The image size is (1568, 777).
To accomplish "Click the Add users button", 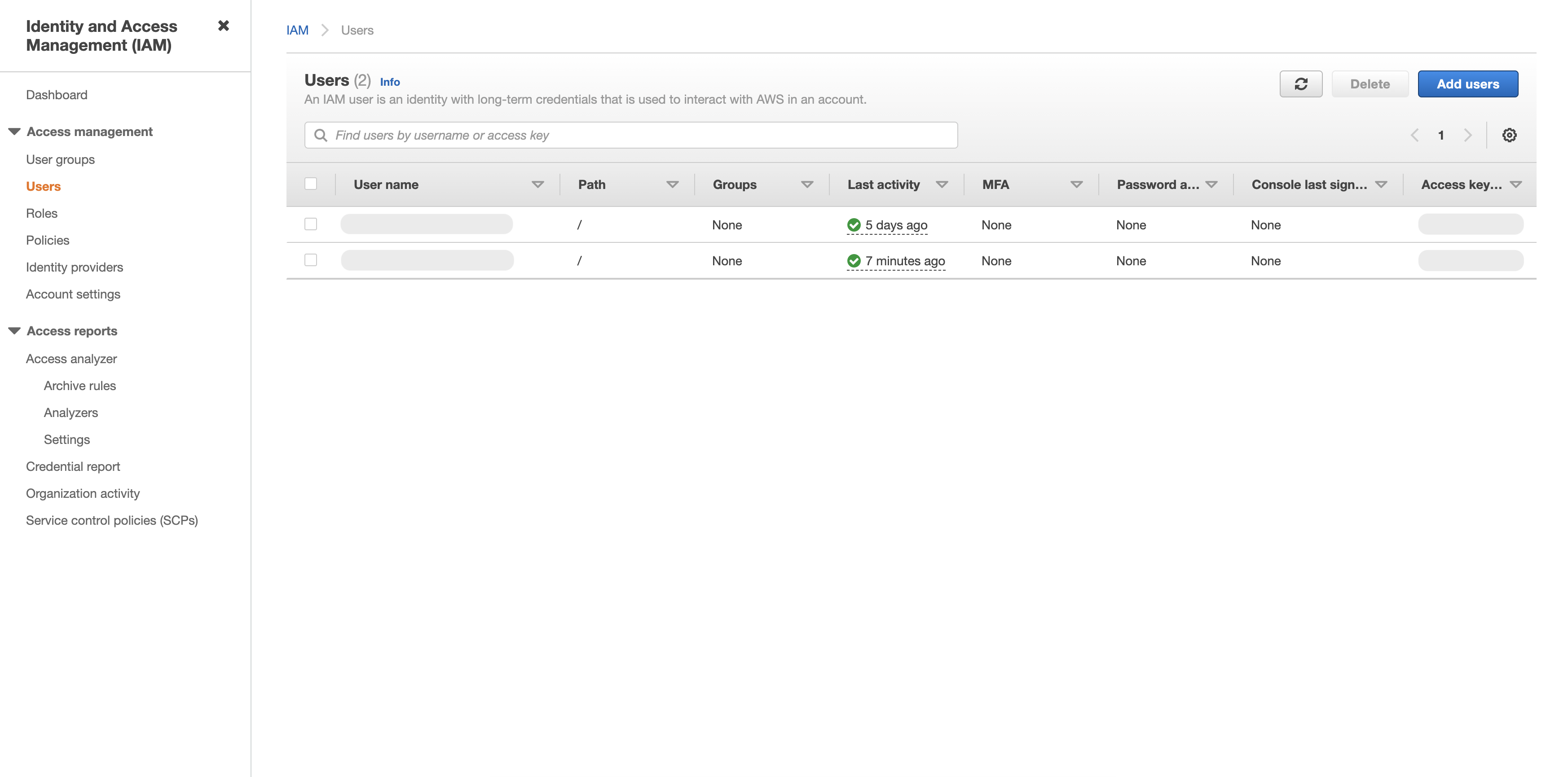I will pyautogui.click(x=1468, y=84).
